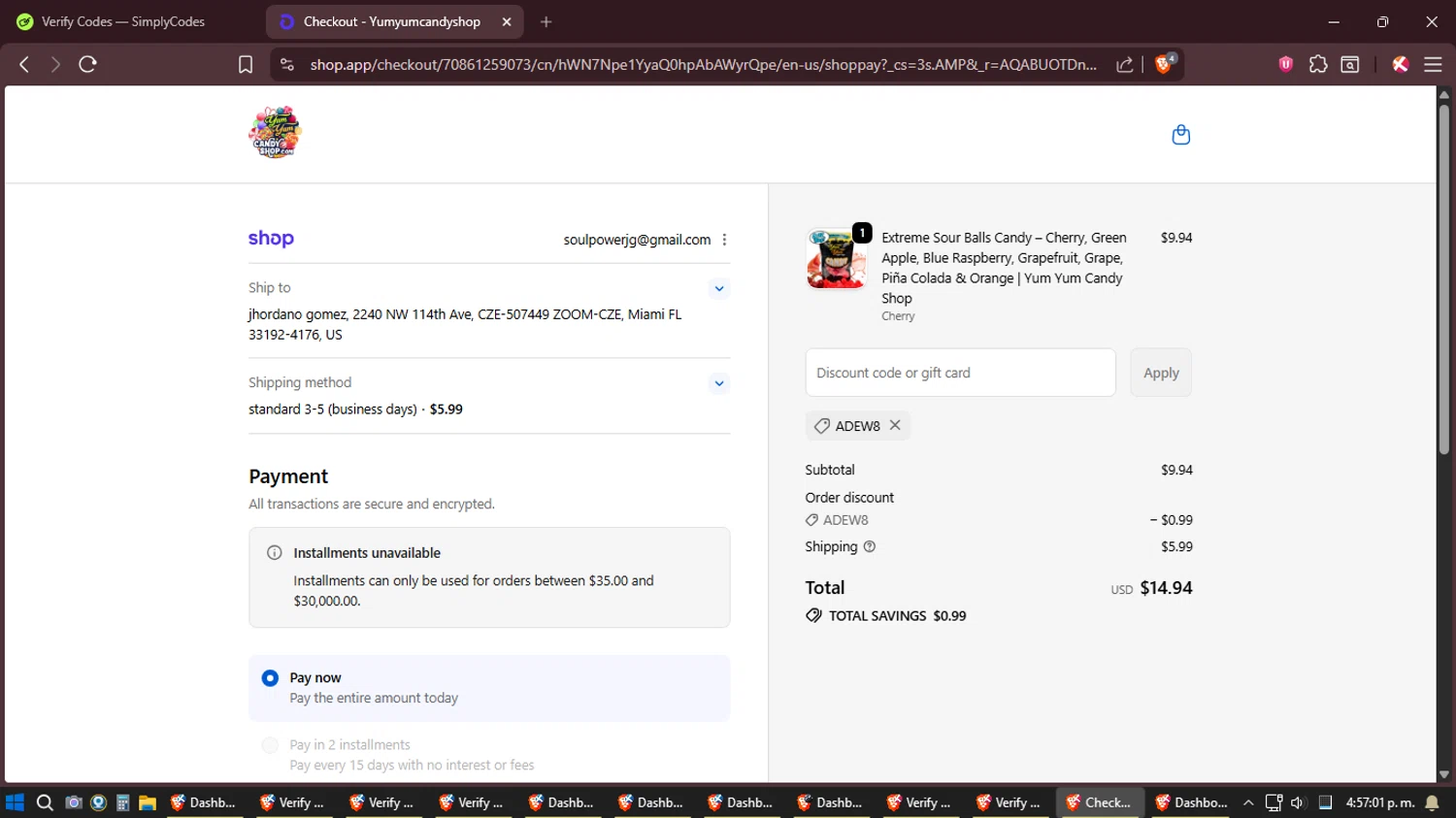
Task: Click the Extreme Sour Balls product thumbnail
Action: coord(837,259)
